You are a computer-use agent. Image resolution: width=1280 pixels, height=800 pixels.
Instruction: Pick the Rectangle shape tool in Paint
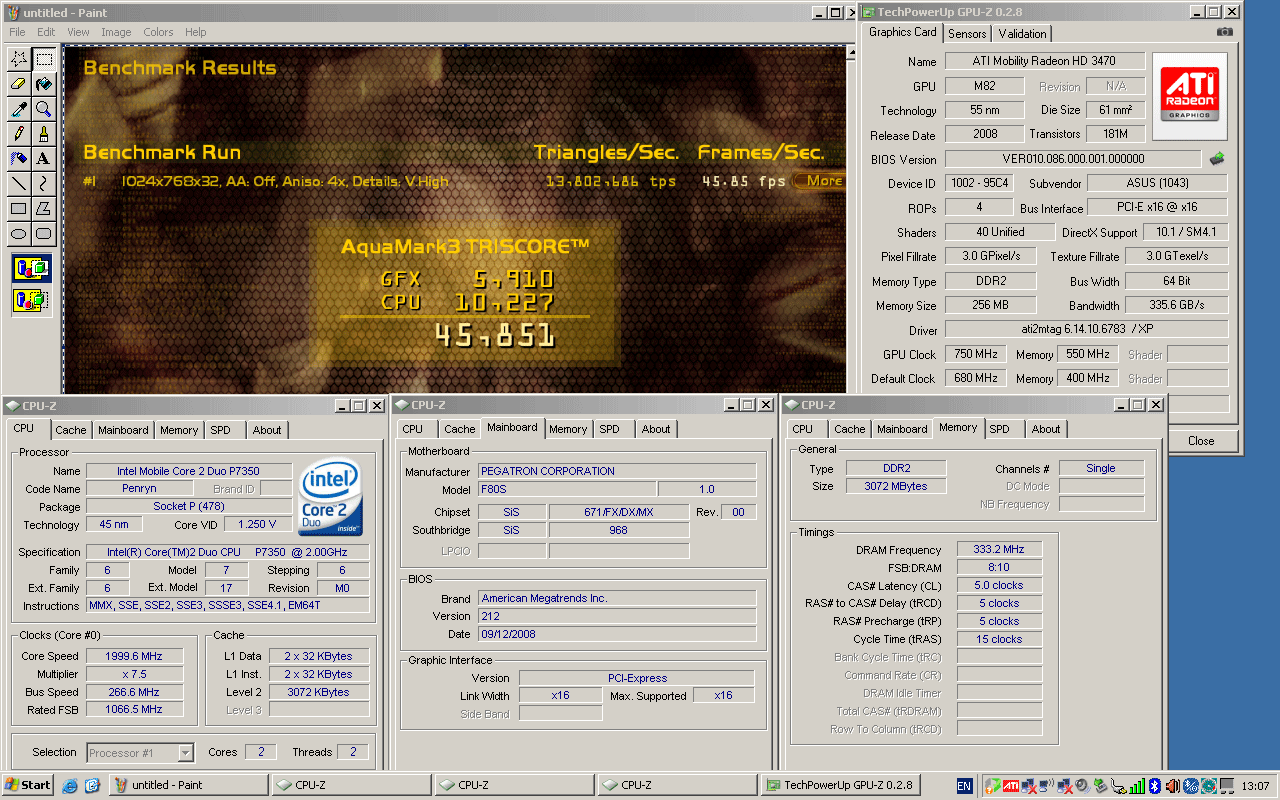click(x=18, y=209)
